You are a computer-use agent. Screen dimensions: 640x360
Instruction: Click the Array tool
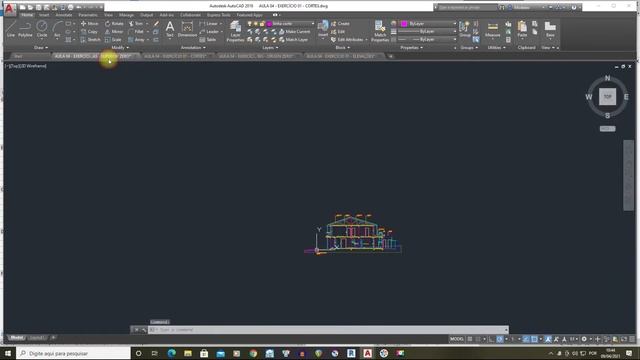136,40
